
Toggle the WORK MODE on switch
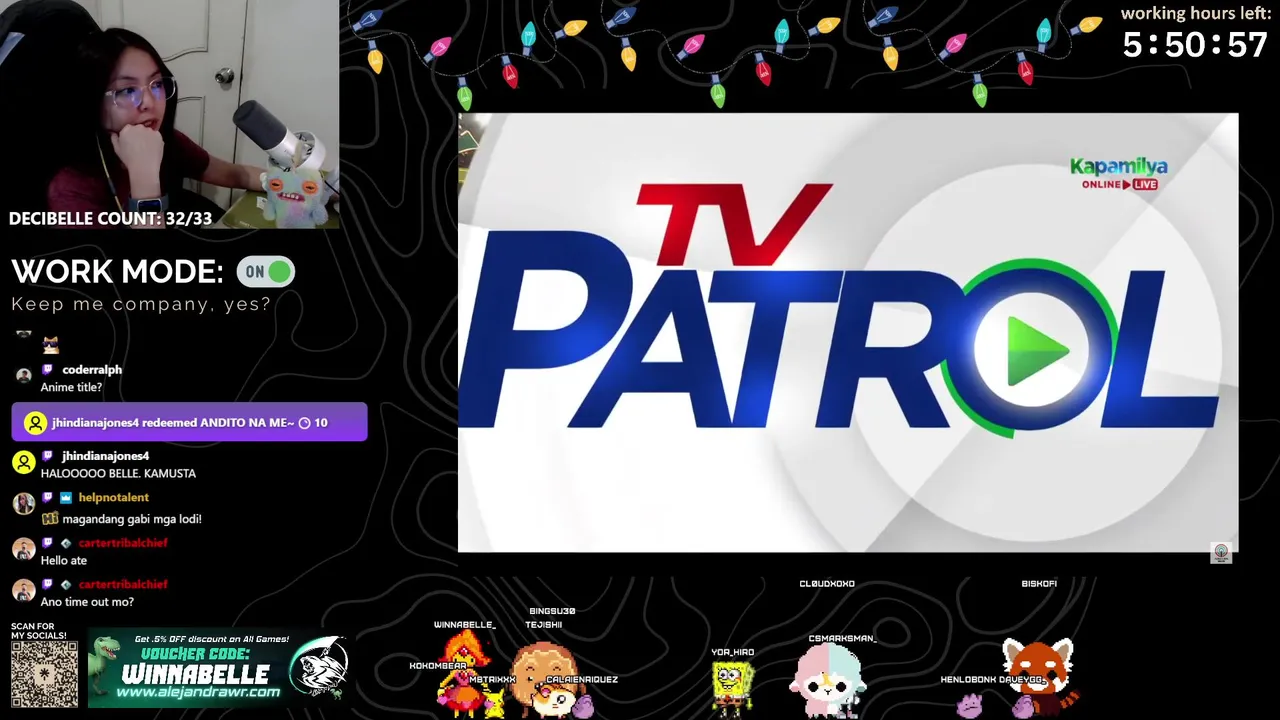click(x=265, y=272)
